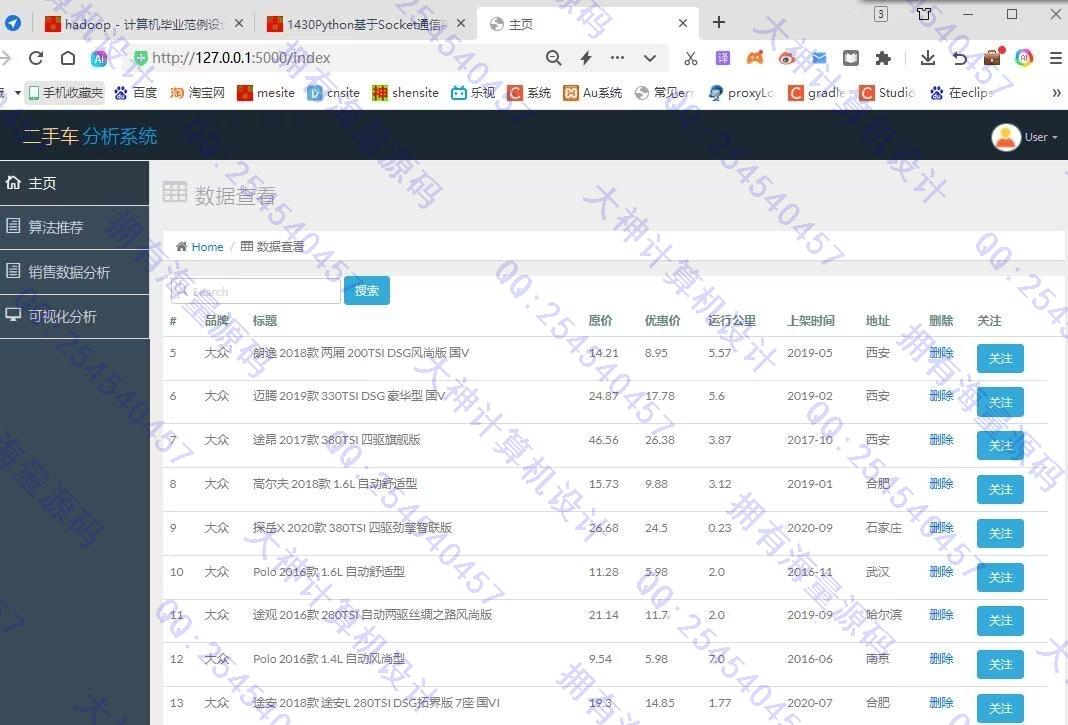Open the extensions puzzle piece icon
The height and width of the screenshot is (725, 1068).
click(x=883, y=58)
